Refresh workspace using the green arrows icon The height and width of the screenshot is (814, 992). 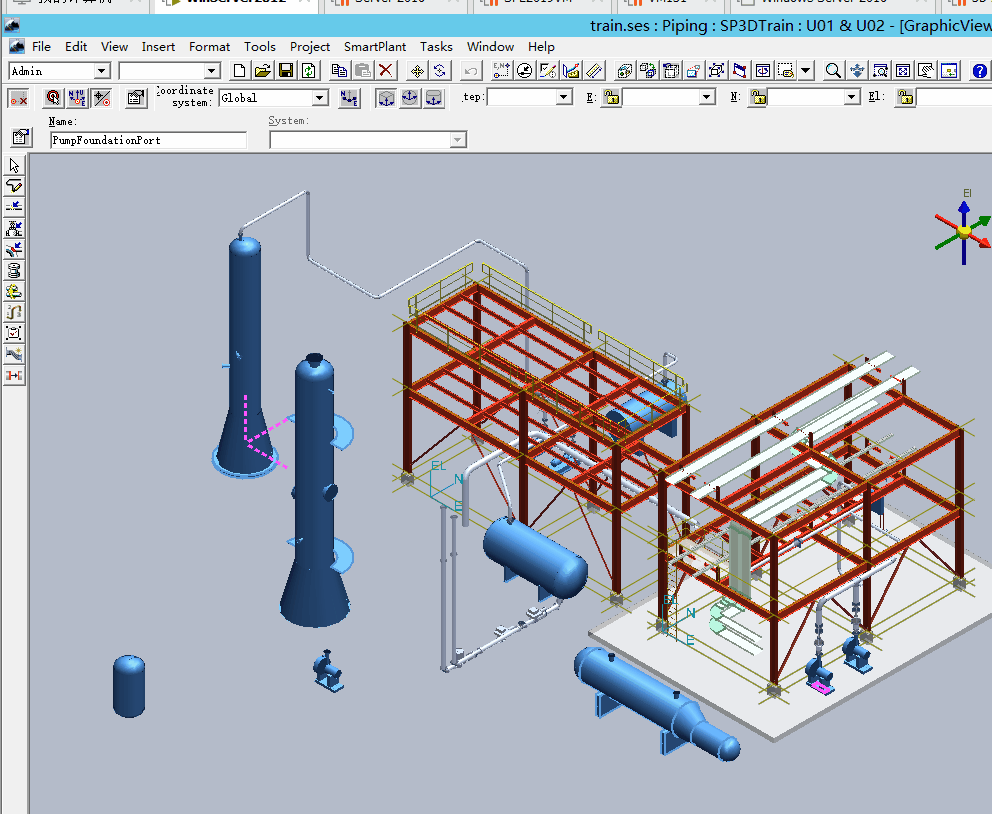click(x=309, y=71)
